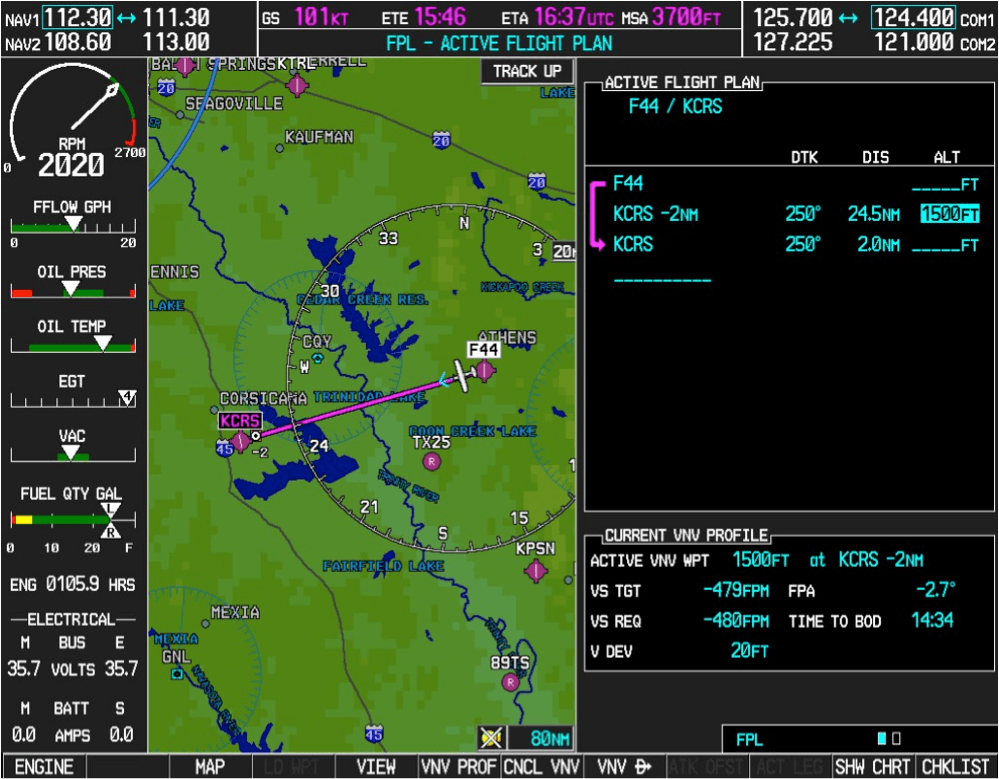Click the FPA -2.7° value

[x=936, y=589]
